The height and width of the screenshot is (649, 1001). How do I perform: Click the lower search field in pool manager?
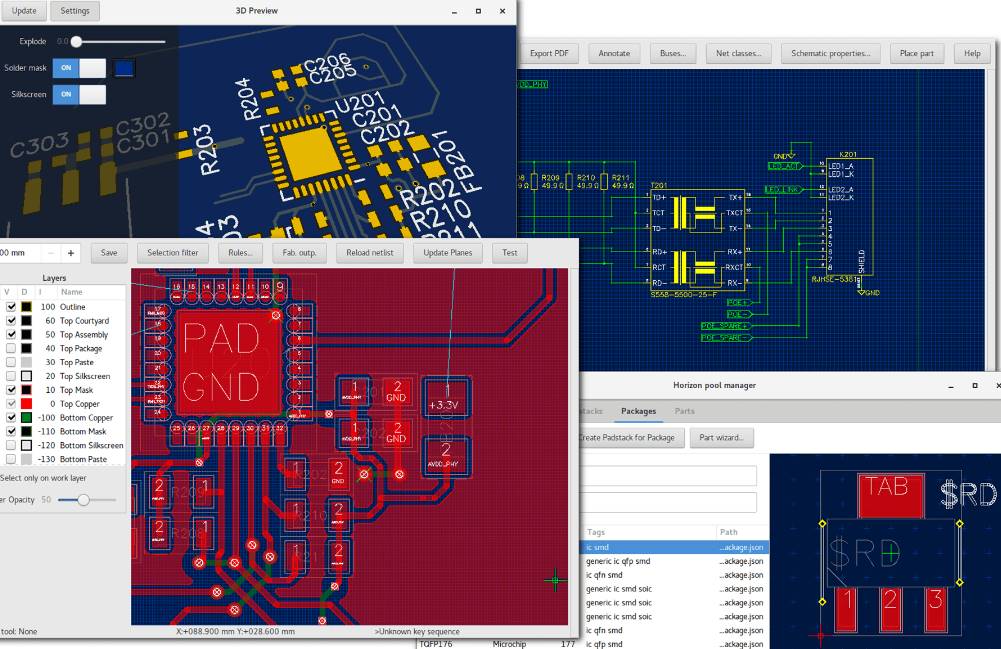(668, 502)
